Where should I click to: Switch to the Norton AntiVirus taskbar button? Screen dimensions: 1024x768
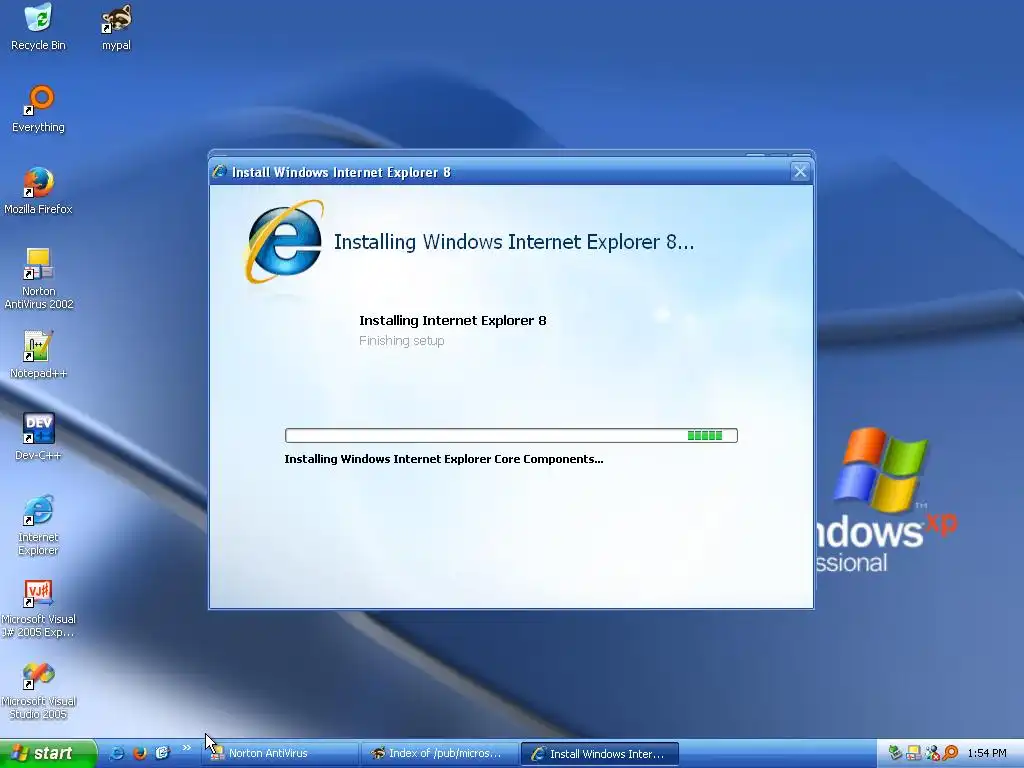point(282,754)
